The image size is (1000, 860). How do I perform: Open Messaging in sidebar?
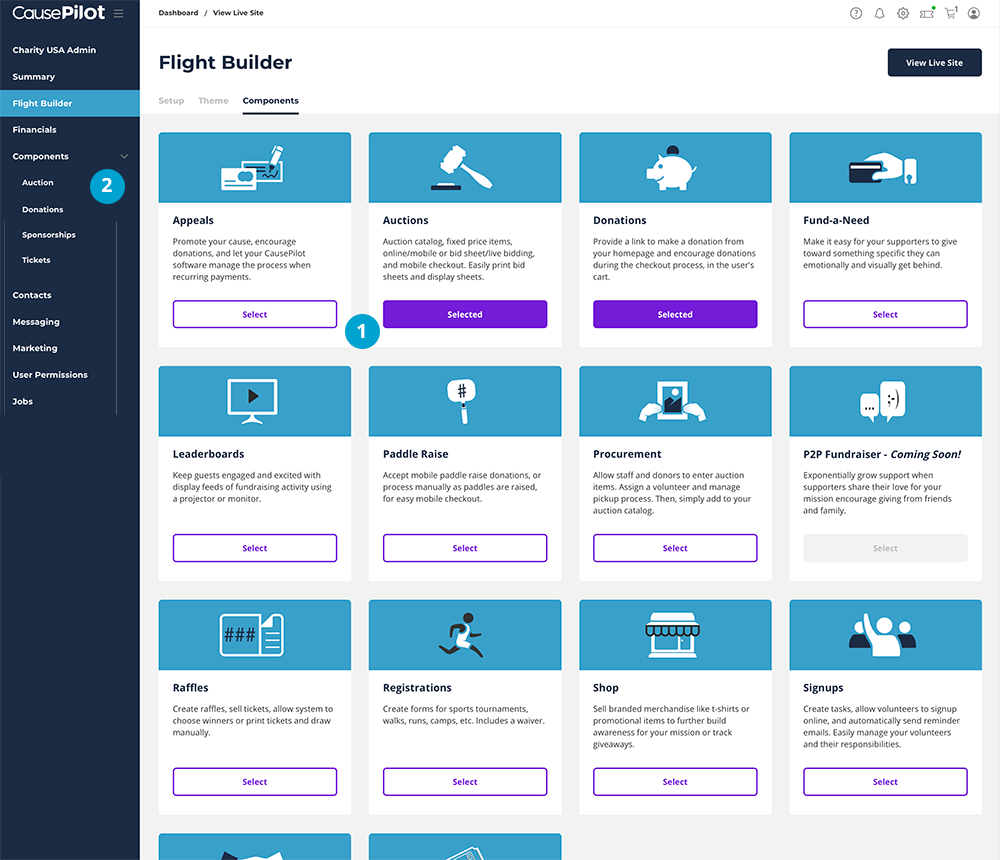36,322
